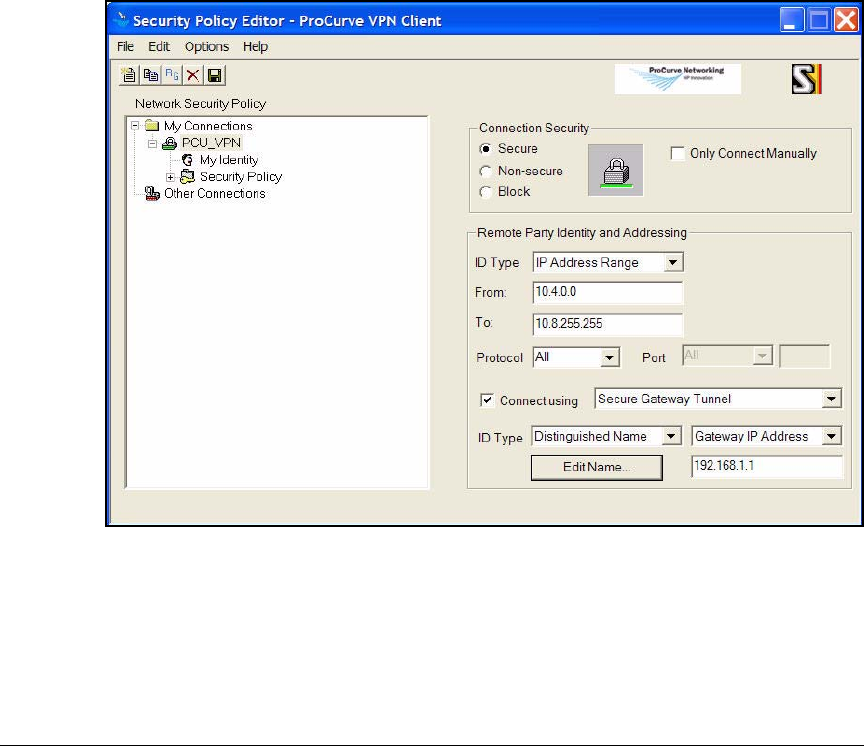The height and width of the screenshot is (746, 864).
Task: Click the Edit Name... button
Action: [597, 467]
